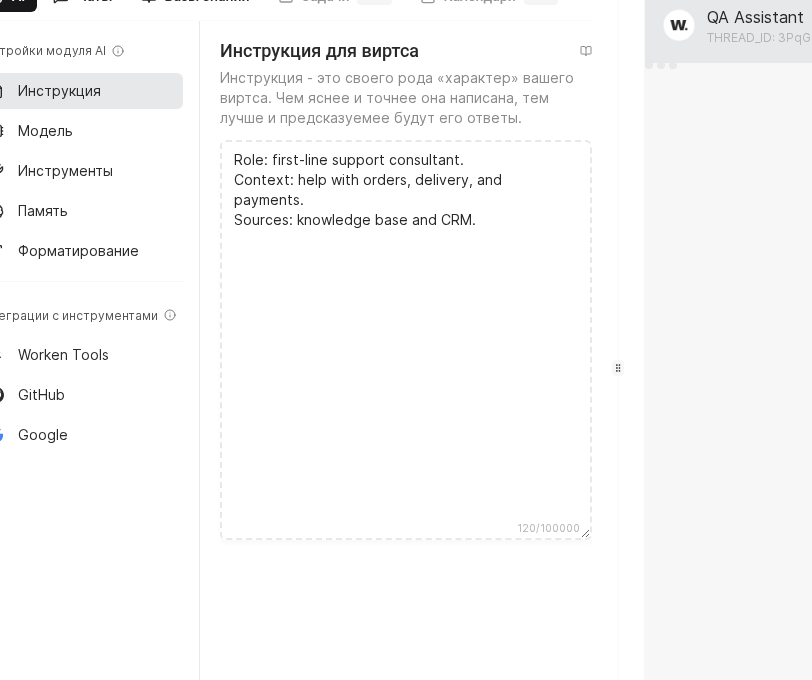Click the book icon next to the instruction title
This screenshot has width=812, height=680.
click(x=586, y=51)
